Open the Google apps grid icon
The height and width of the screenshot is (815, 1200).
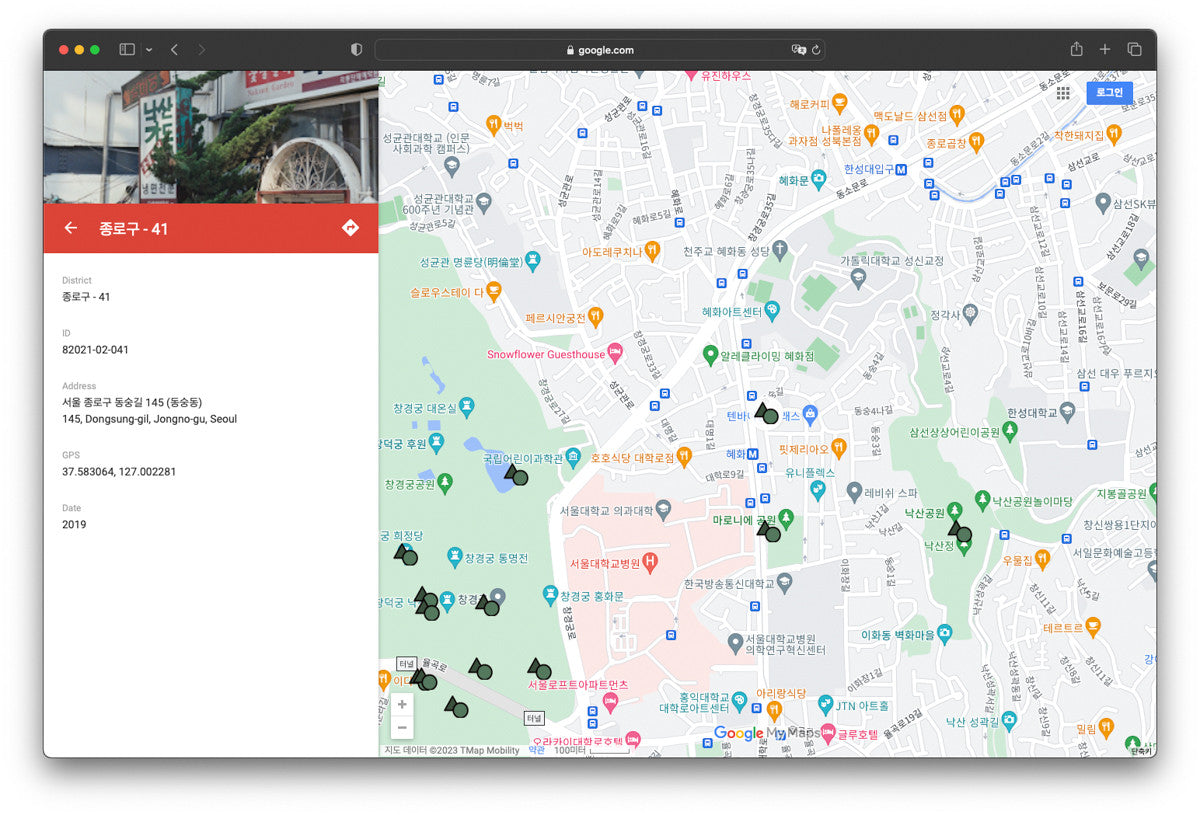(x=1063, y=92)
